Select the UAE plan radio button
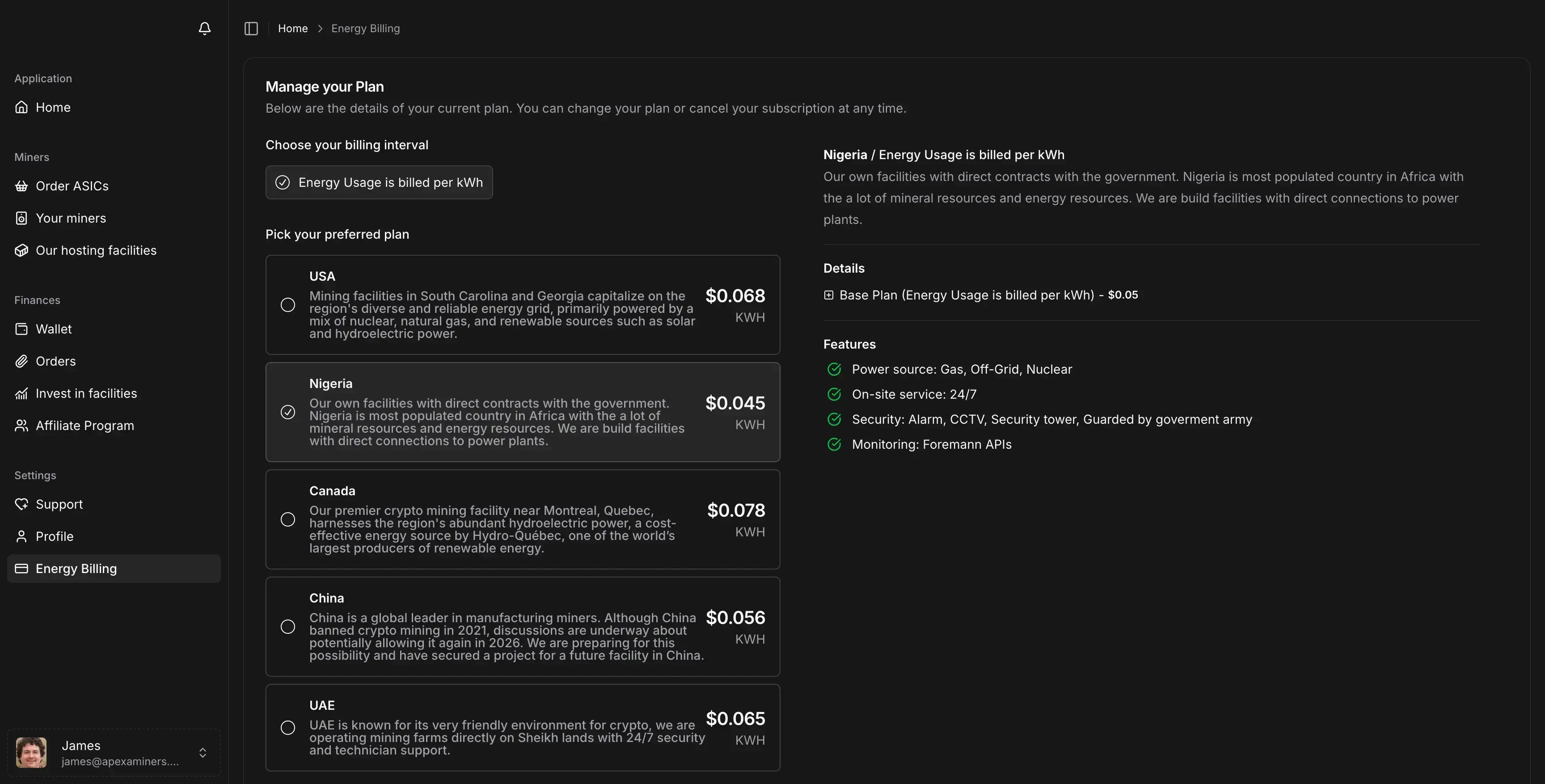1545x784 pixels. (288, 728)
